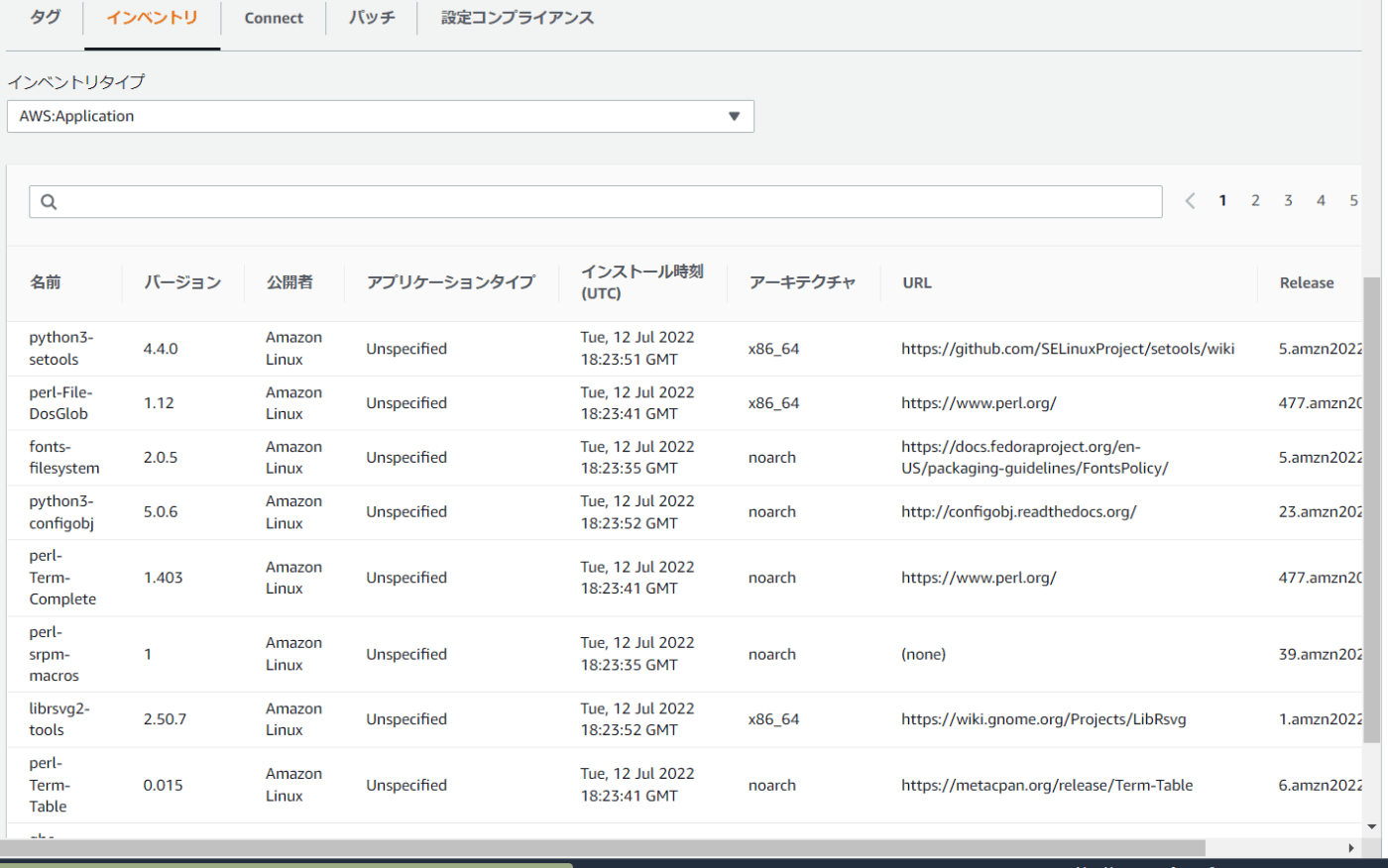Open the インベントリタイプ dropdown arrow
The height and width of the screenshot is (868, 1388).
pos(734,116)
